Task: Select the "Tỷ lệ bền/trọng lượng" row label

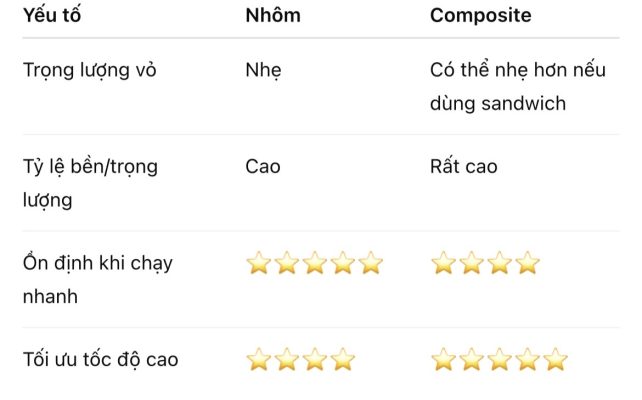Action: pos(90,183)
